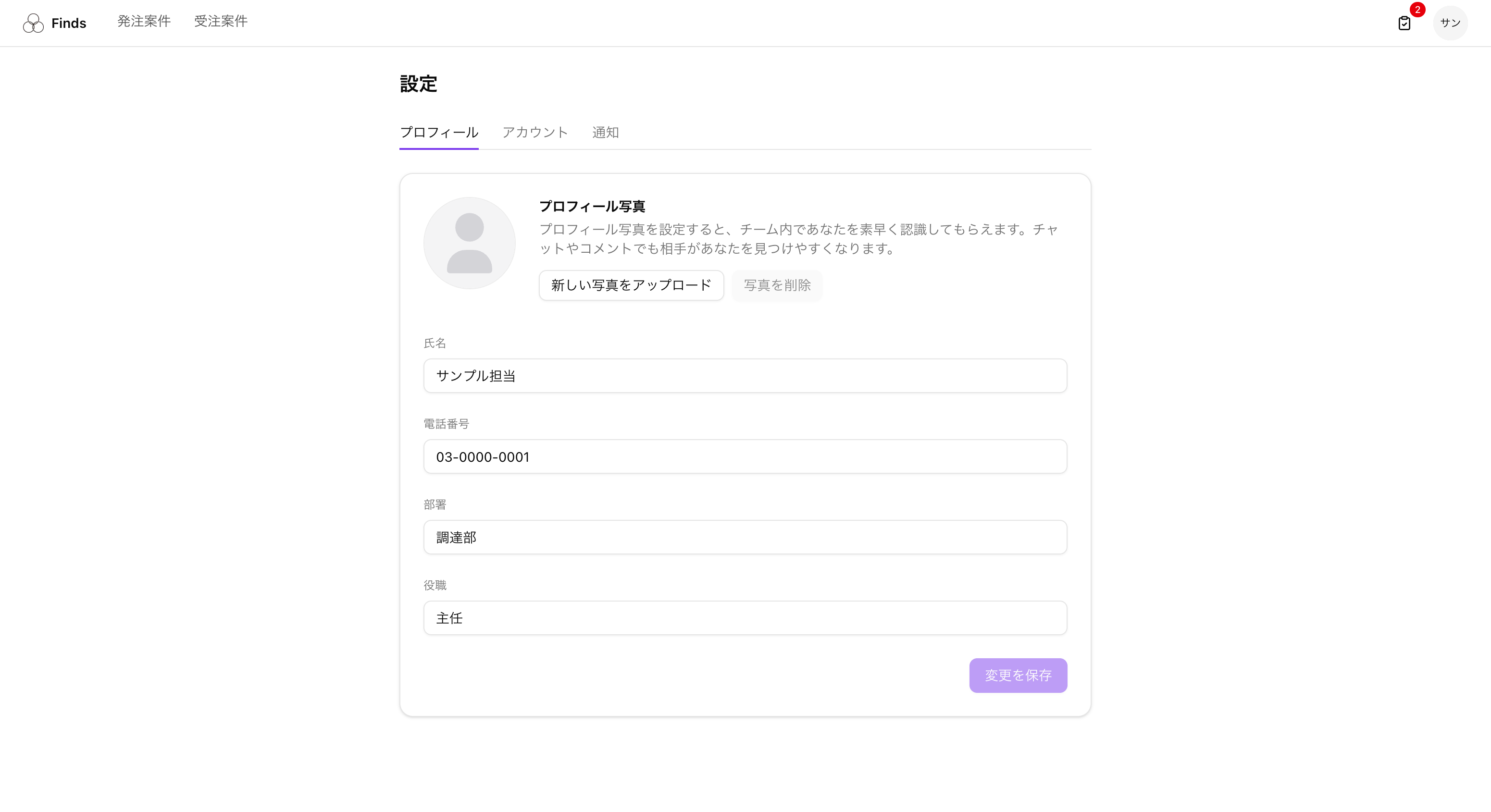The image size is (1491, 812).
Task: Click the 設定 page heading
Action: pyautogui.click(x=418, y=85)
